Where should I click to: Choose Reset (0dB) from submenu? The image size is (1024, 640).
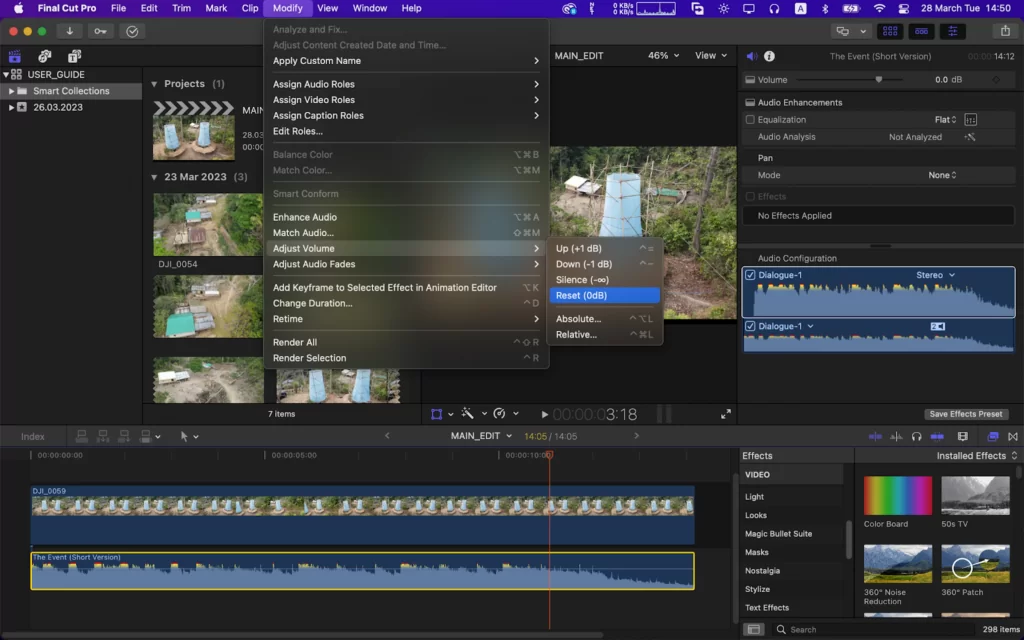(x=604, y=295)
